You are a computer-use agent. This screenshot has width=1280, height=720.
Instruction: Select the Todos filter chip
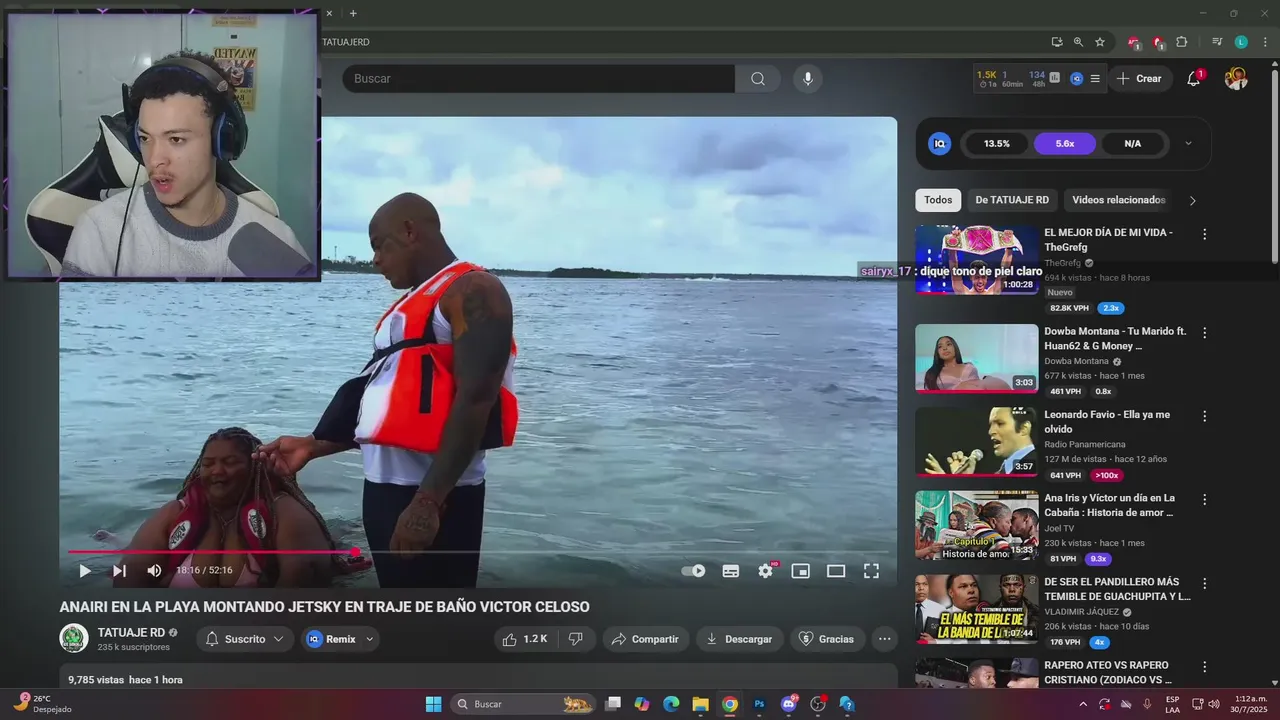tap(938, 200)
